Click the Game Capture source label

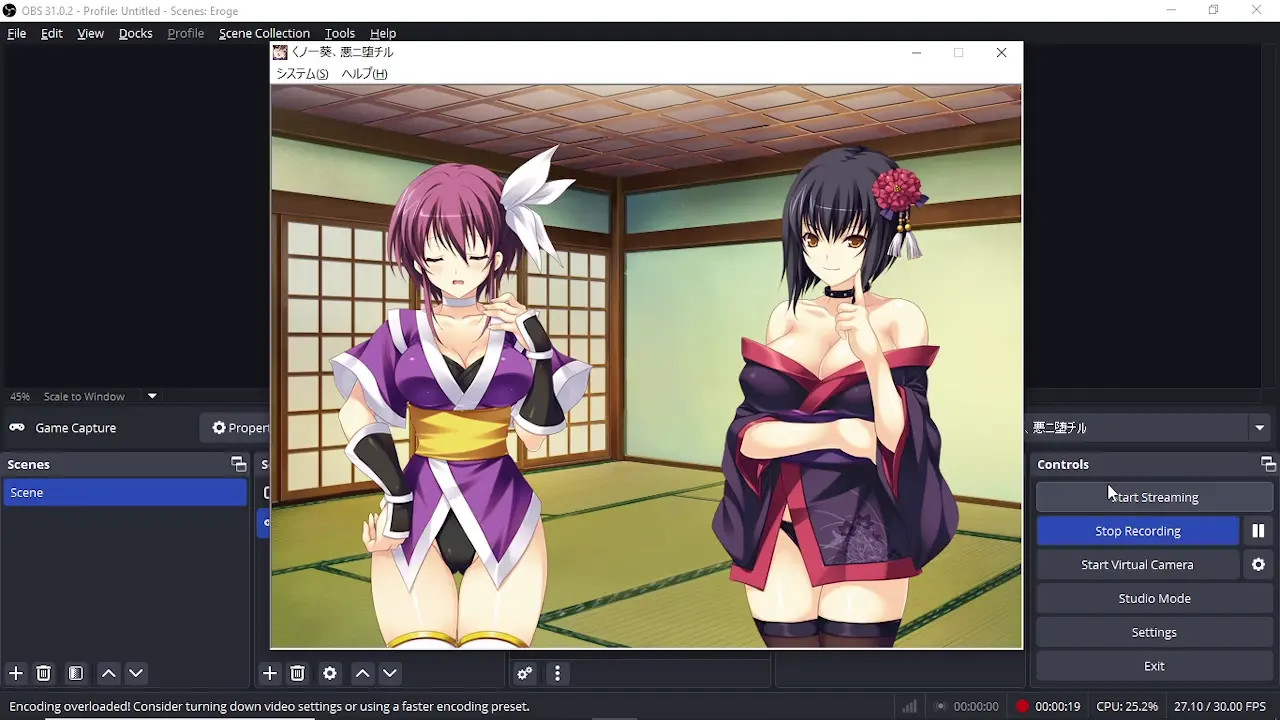76,428
